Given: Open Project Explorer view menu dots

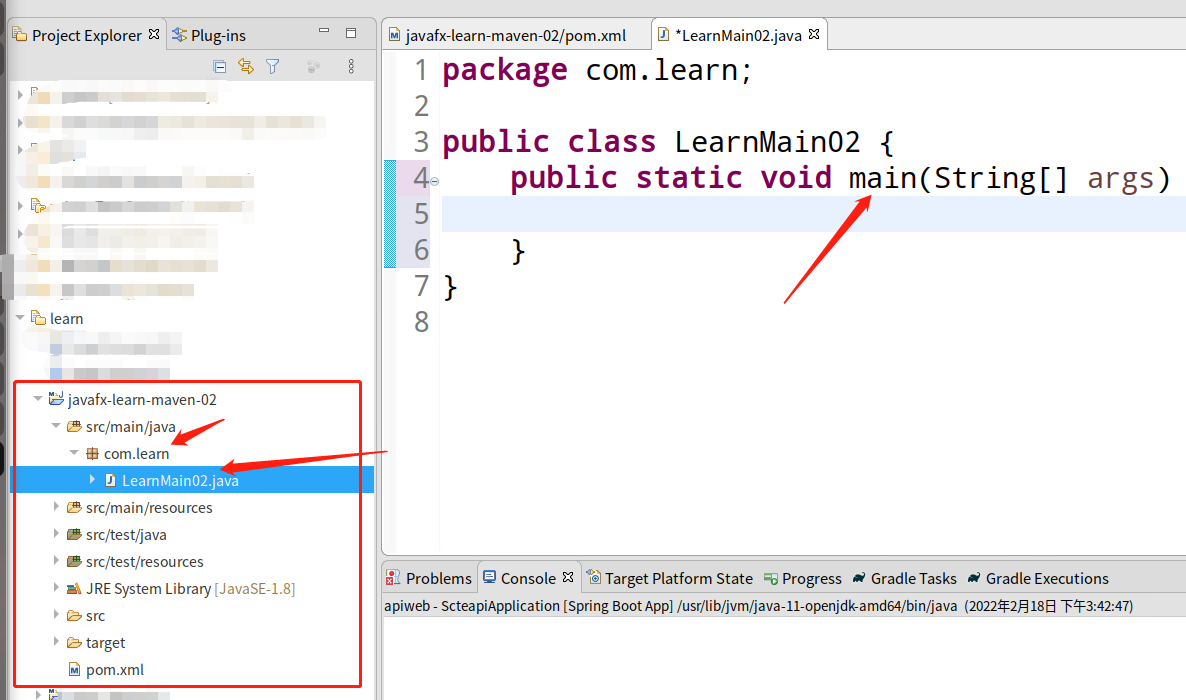Looking at the screenshot, I should click(351, 67).
